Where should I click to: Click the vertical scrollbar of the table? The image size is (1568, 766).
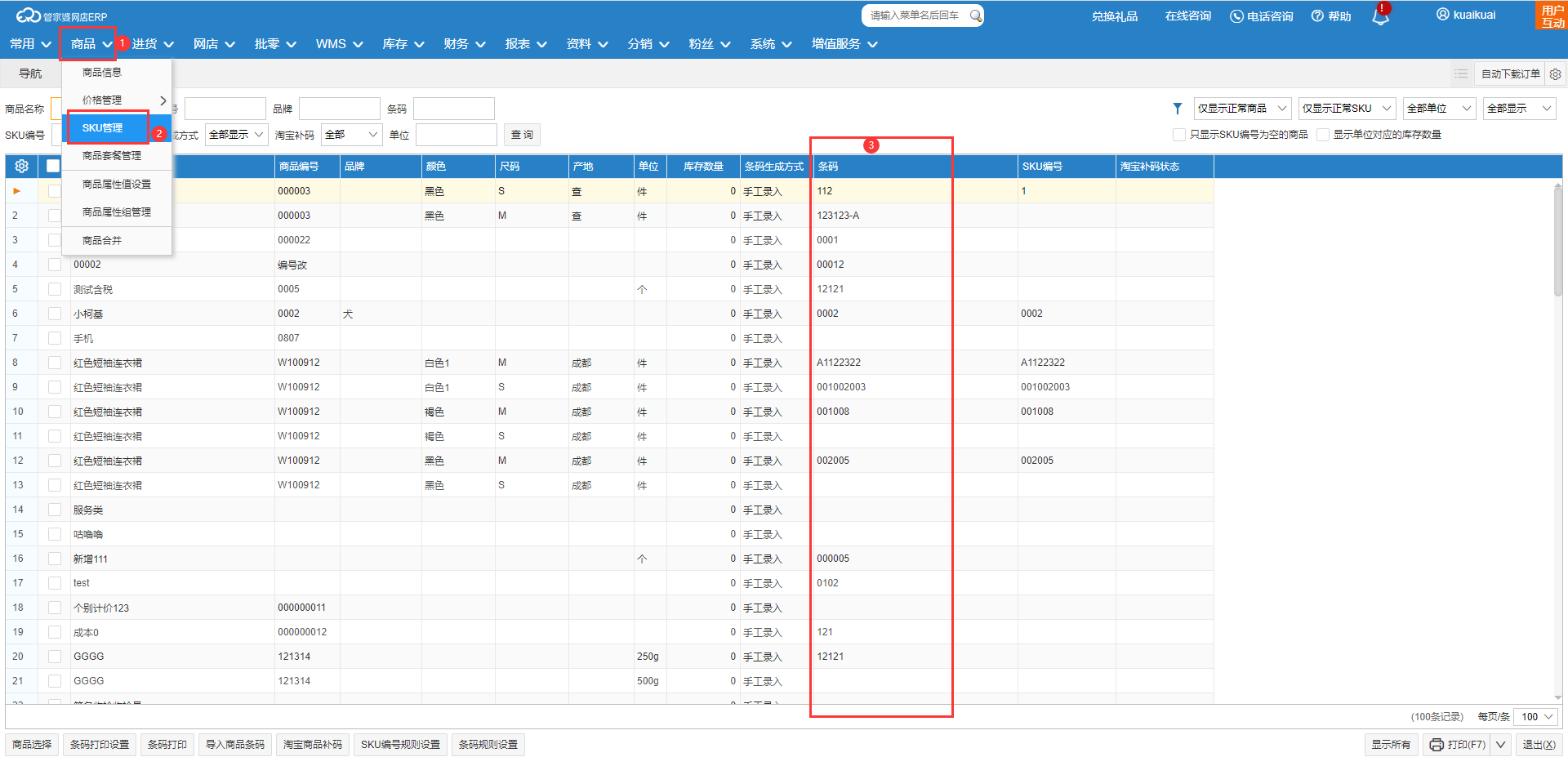(x=1557, y=245)
